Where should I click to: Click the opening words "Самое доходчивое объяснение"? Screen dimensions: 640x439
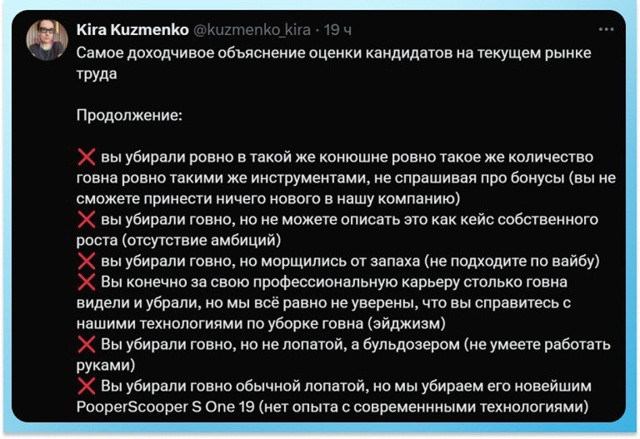[185, 52]
